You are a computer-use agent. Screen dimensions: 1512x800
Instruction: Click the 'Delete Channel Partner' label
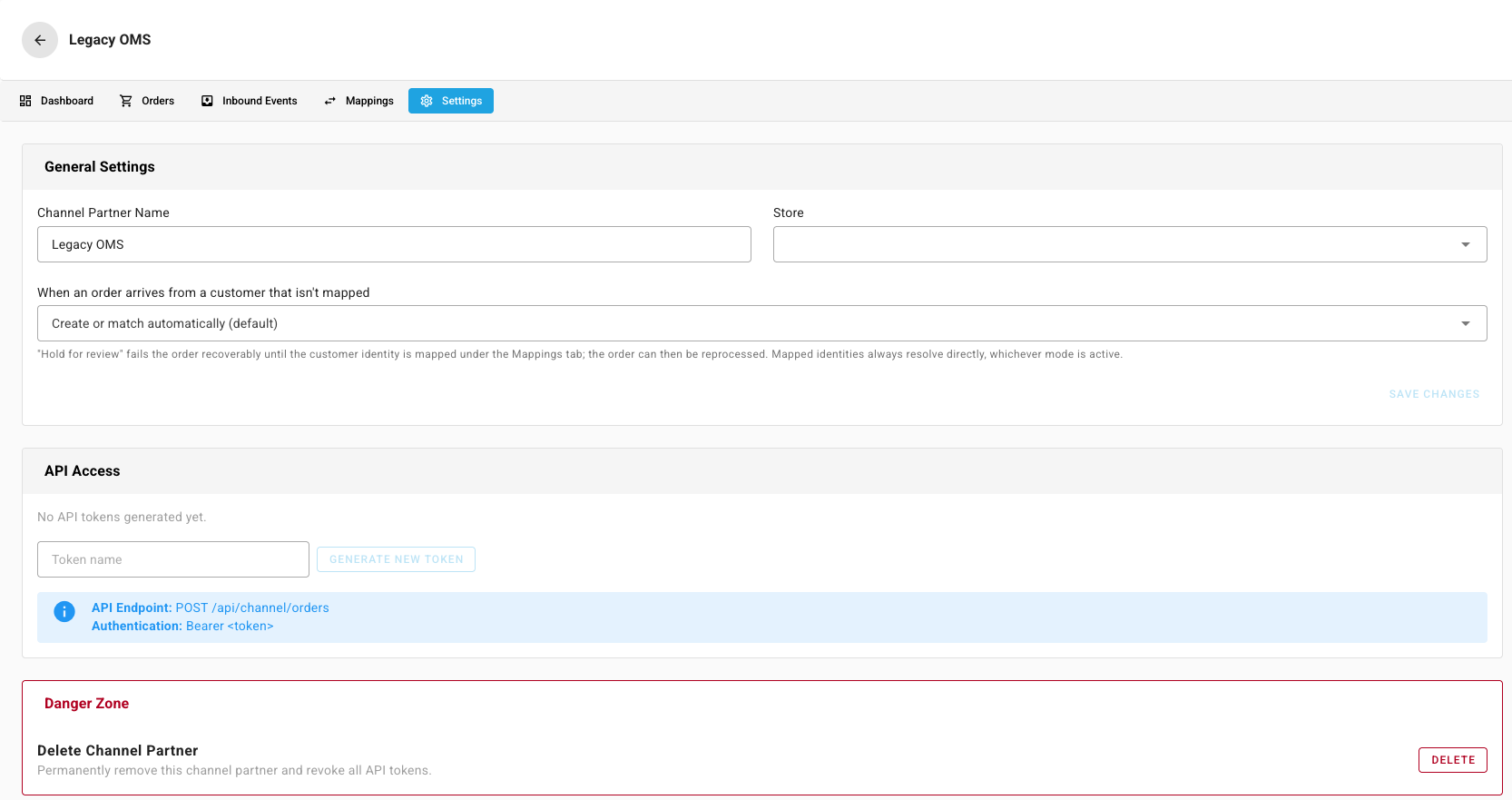pyautogui.click(x=118, y=750)
